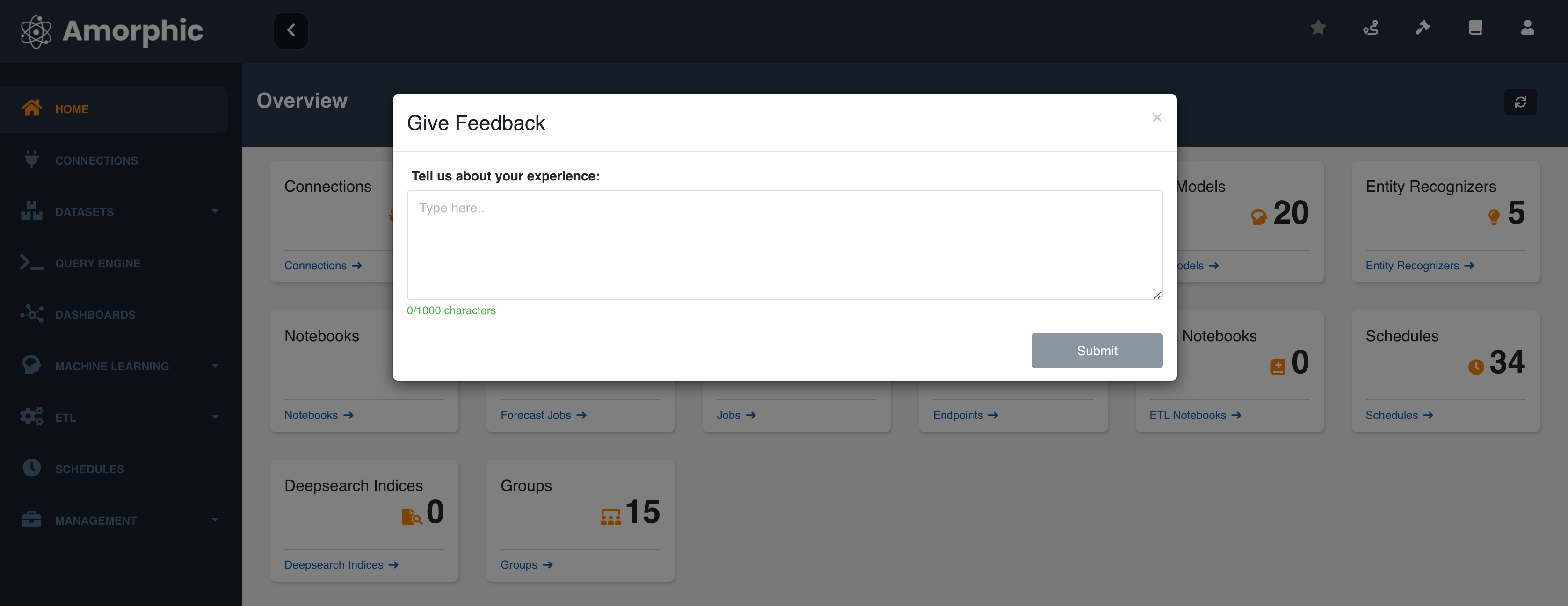This screenshot has width=1568, height=606.
Task: Go to Home in the sidebar
Action: click(72, 109)
